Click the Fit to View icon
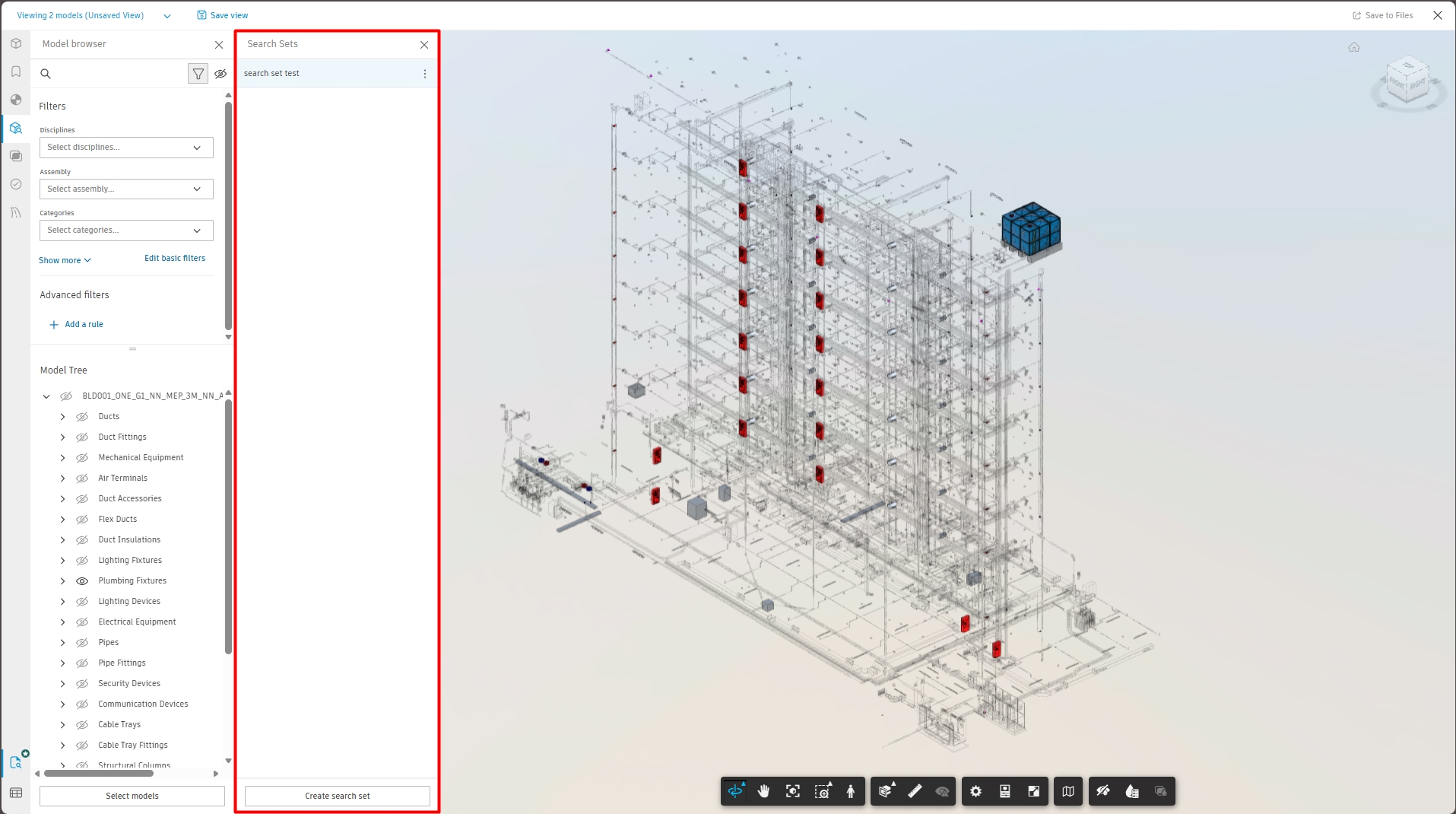 pyautogui.click(x=793, y=791)
